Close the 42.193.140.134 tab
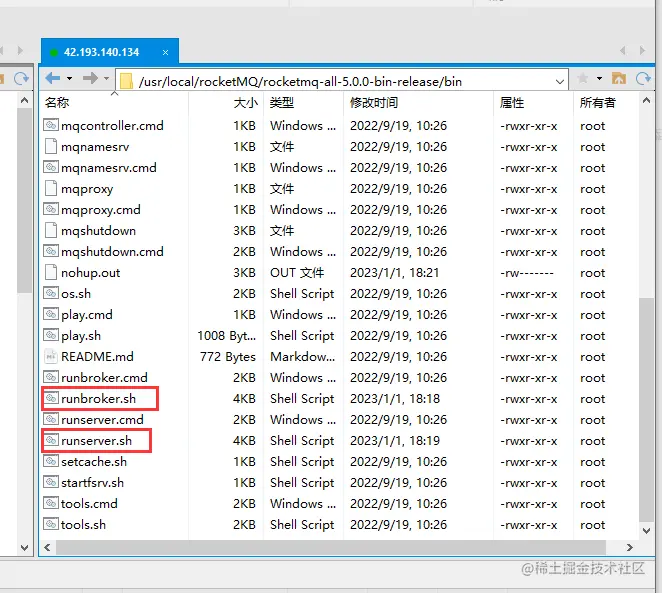 [x=166, y=52]
